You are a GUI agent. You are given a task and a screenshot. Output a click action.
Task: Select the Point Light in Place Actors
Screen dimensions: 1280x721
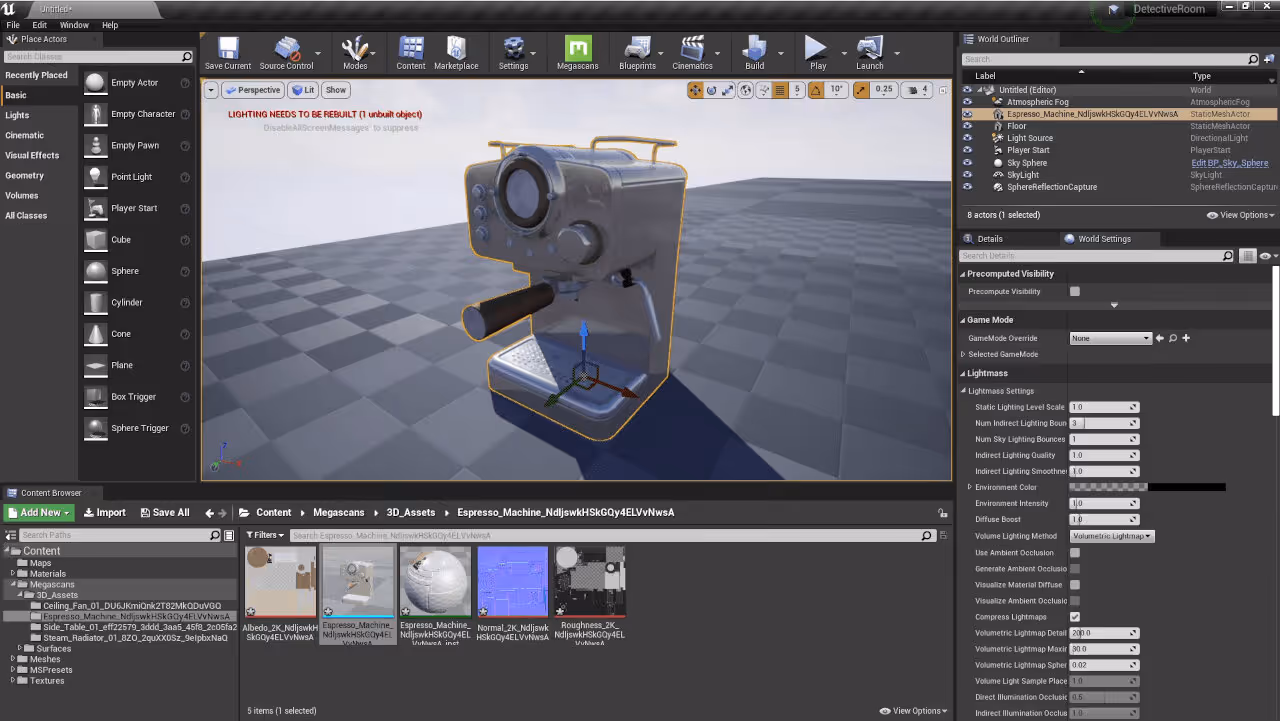coord(131,176)
